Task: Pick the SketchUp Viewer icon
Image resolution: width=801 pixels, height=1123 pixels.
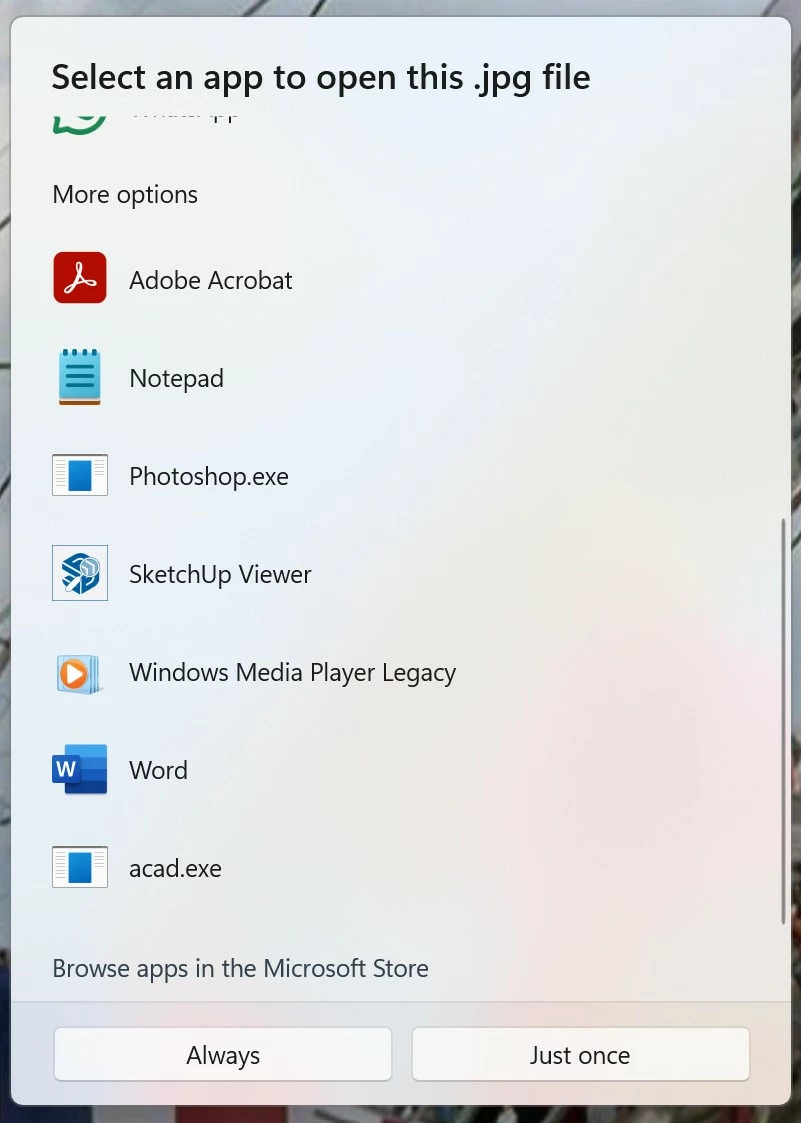Action: pos(80,573)
